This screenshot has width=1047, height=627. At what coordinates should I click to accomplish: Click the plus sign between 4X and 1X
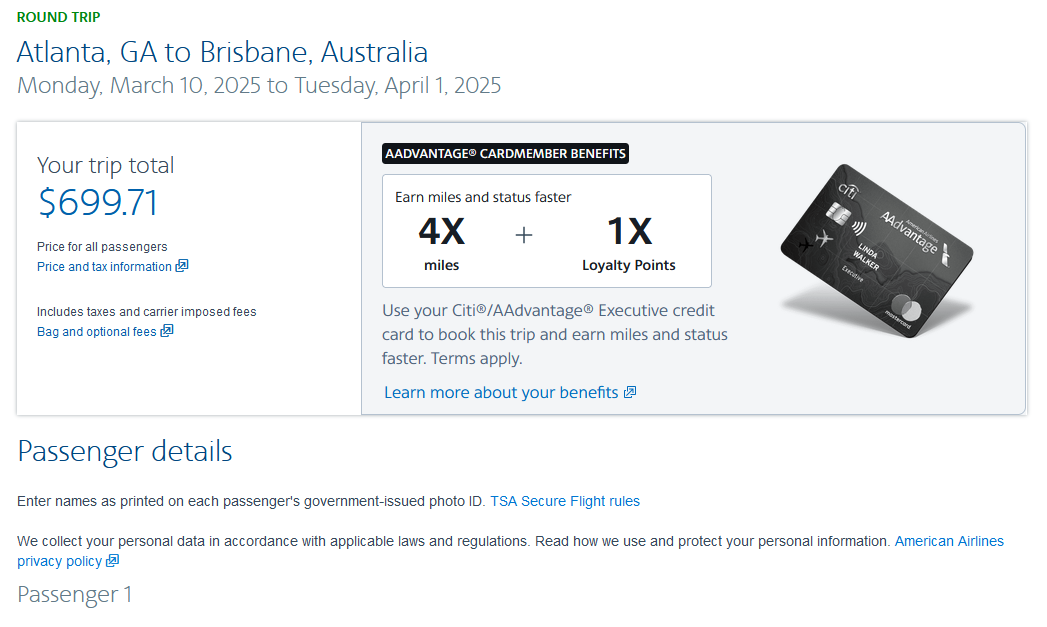point(524,234)
